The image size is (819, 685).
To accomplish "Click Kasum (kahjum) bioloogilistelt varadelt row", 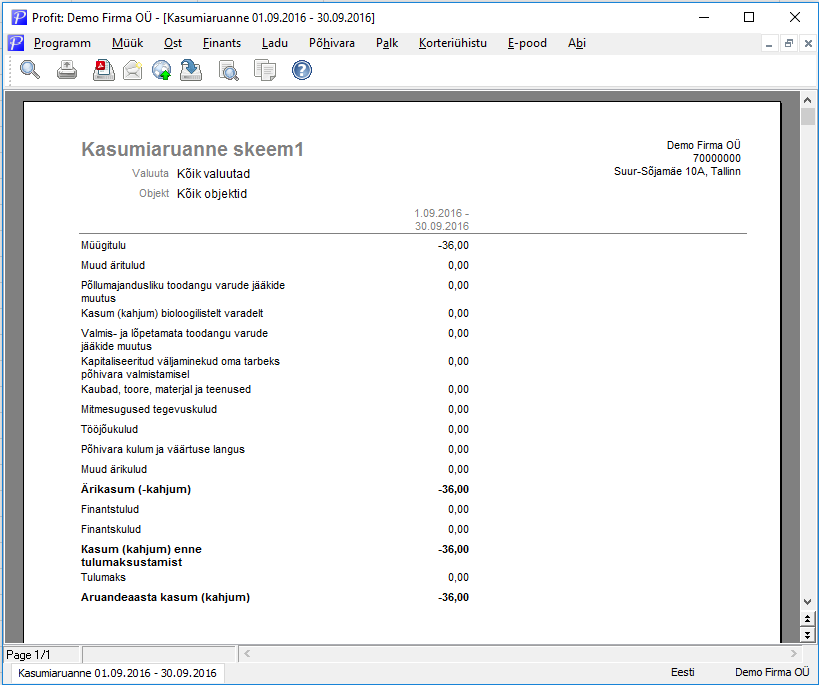I will 275,314.
